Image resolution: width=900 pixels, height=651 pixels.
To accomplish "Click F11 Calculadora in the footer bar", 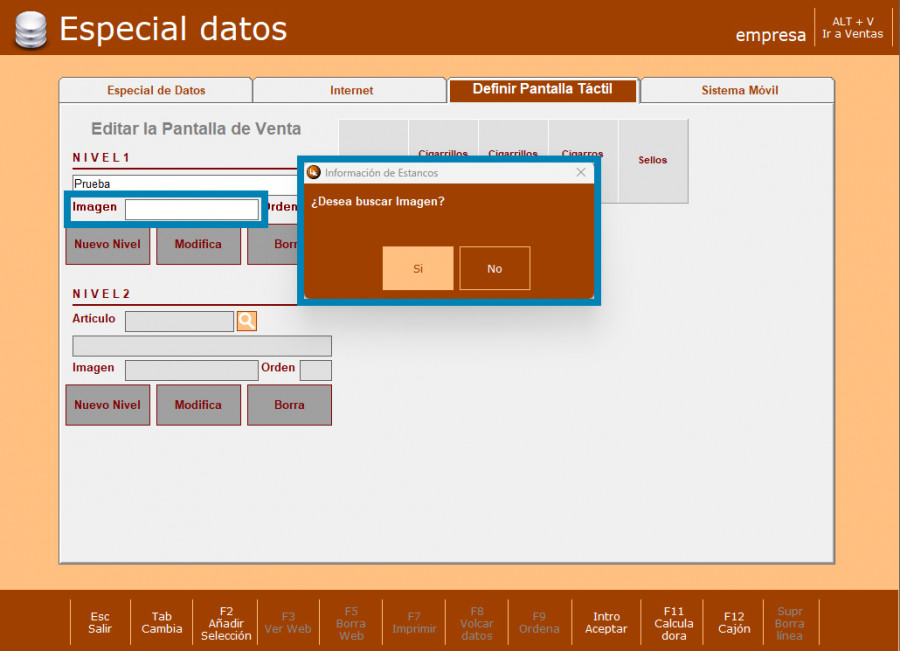I will [673, 622].
